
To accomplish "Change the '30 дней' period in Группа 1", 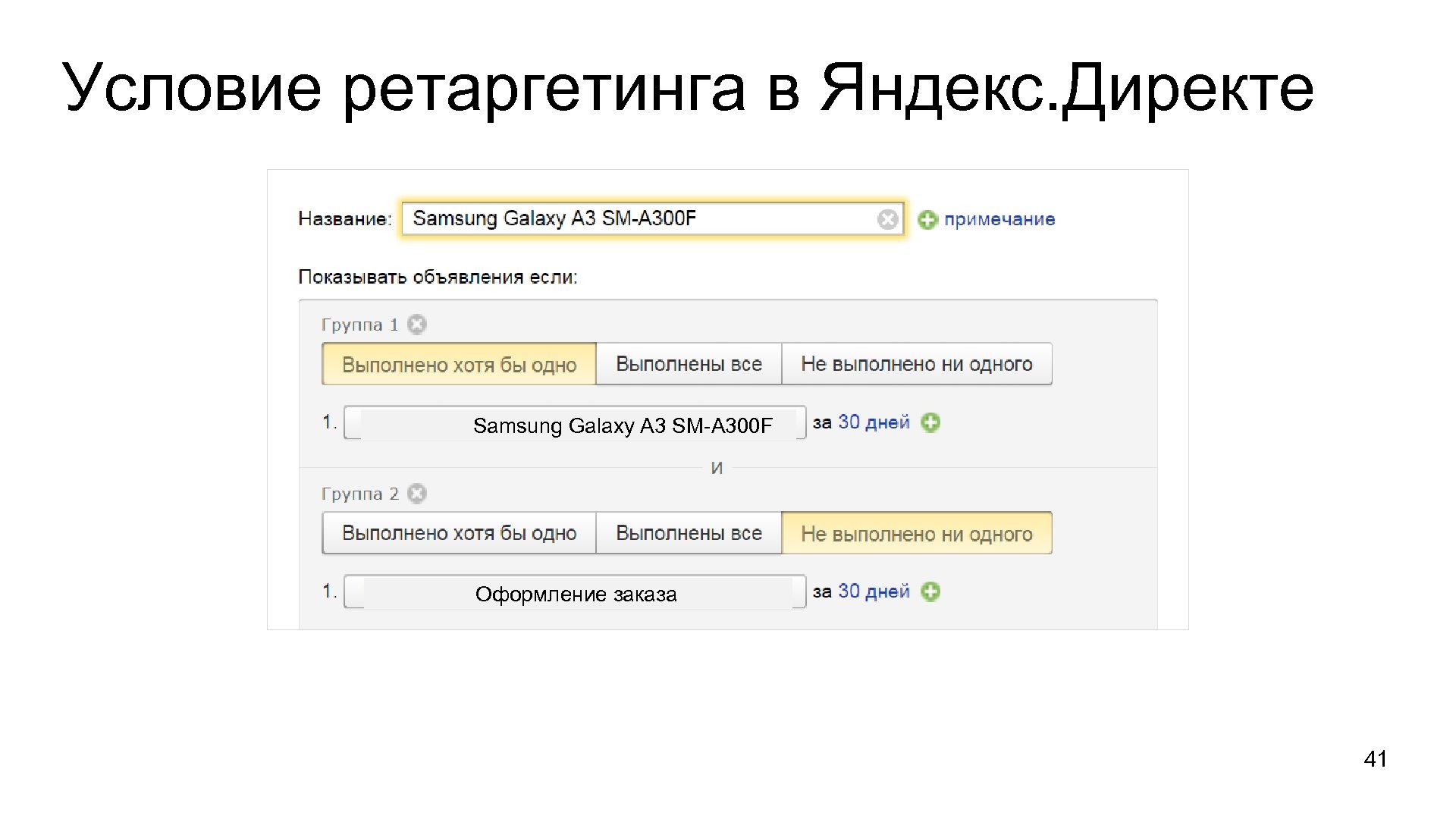I will point(873,422).
